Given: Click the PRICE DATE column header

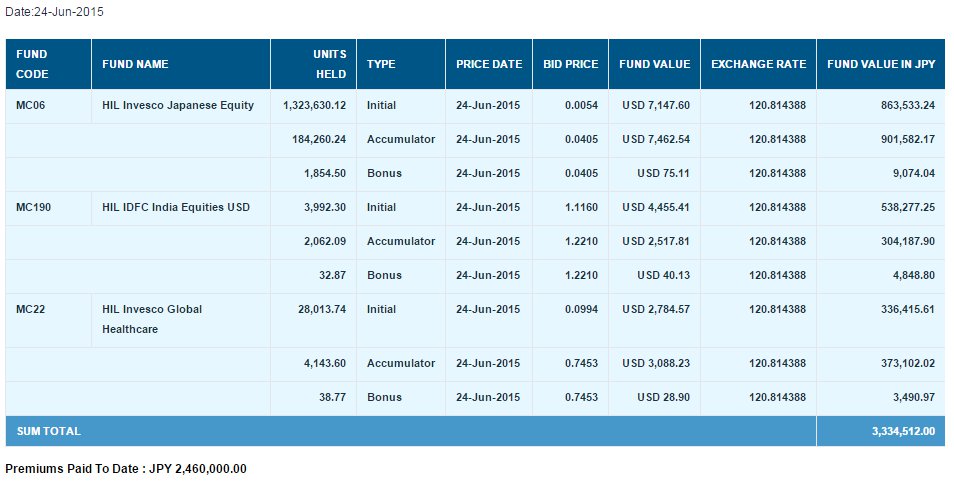Looking at the screenshot, I should [489, 64].
